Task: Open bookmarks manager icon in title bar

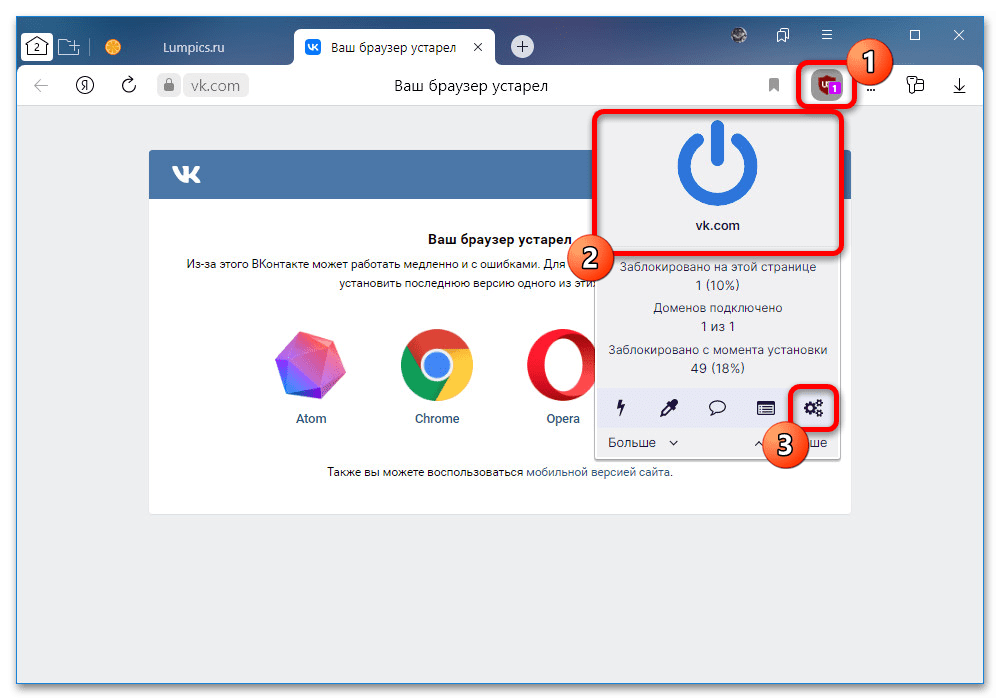Action: point(783,35)
